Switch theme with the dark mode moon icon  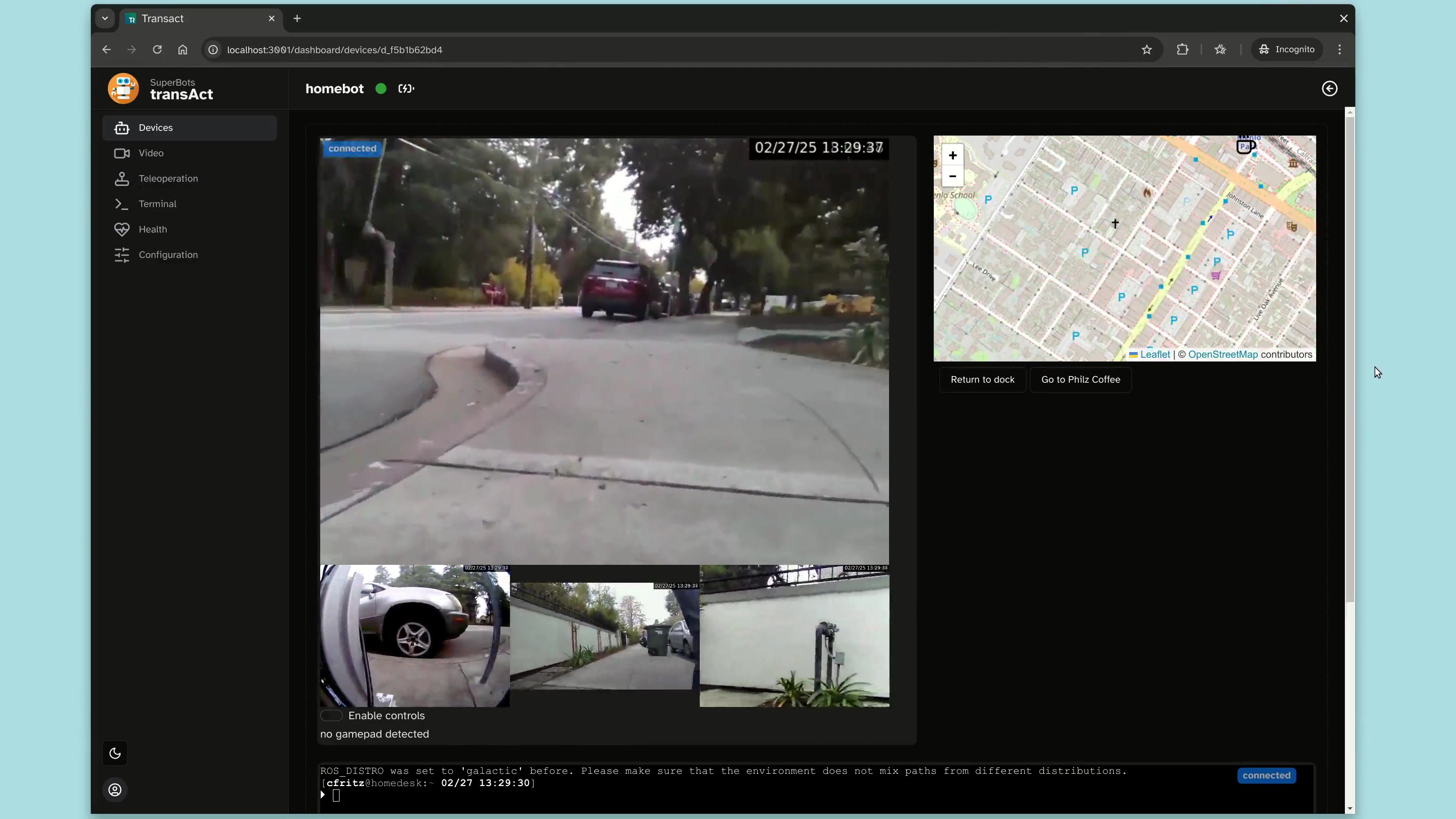pos(114,753)
